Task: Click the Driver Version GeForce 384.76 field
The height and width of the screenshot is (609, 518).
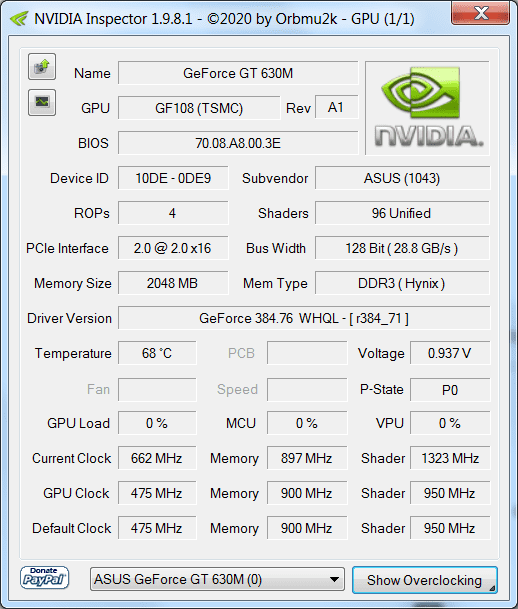Action: (x=304, y=318)
